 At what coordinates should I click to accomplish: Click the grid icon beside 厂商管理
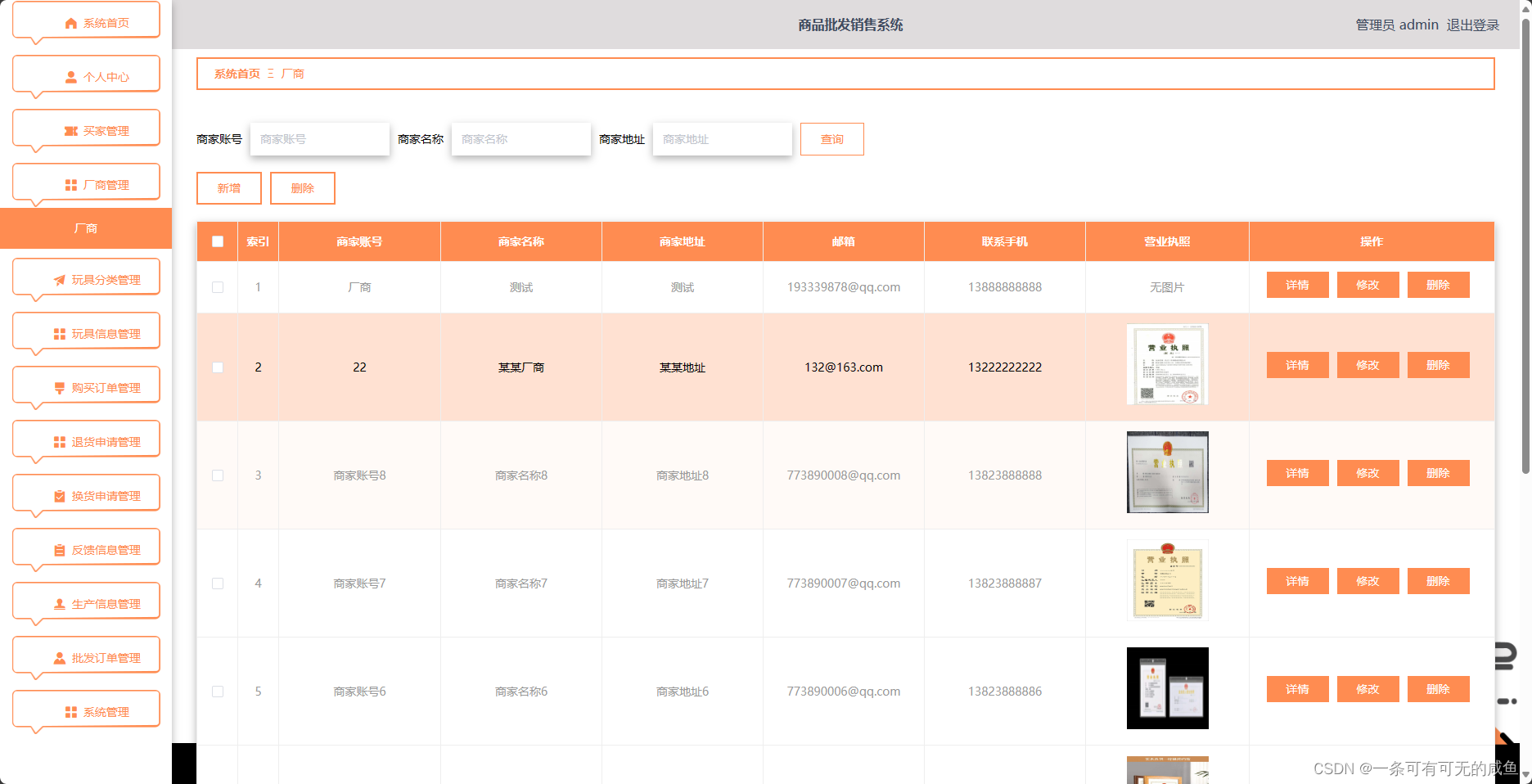point(71,185)
